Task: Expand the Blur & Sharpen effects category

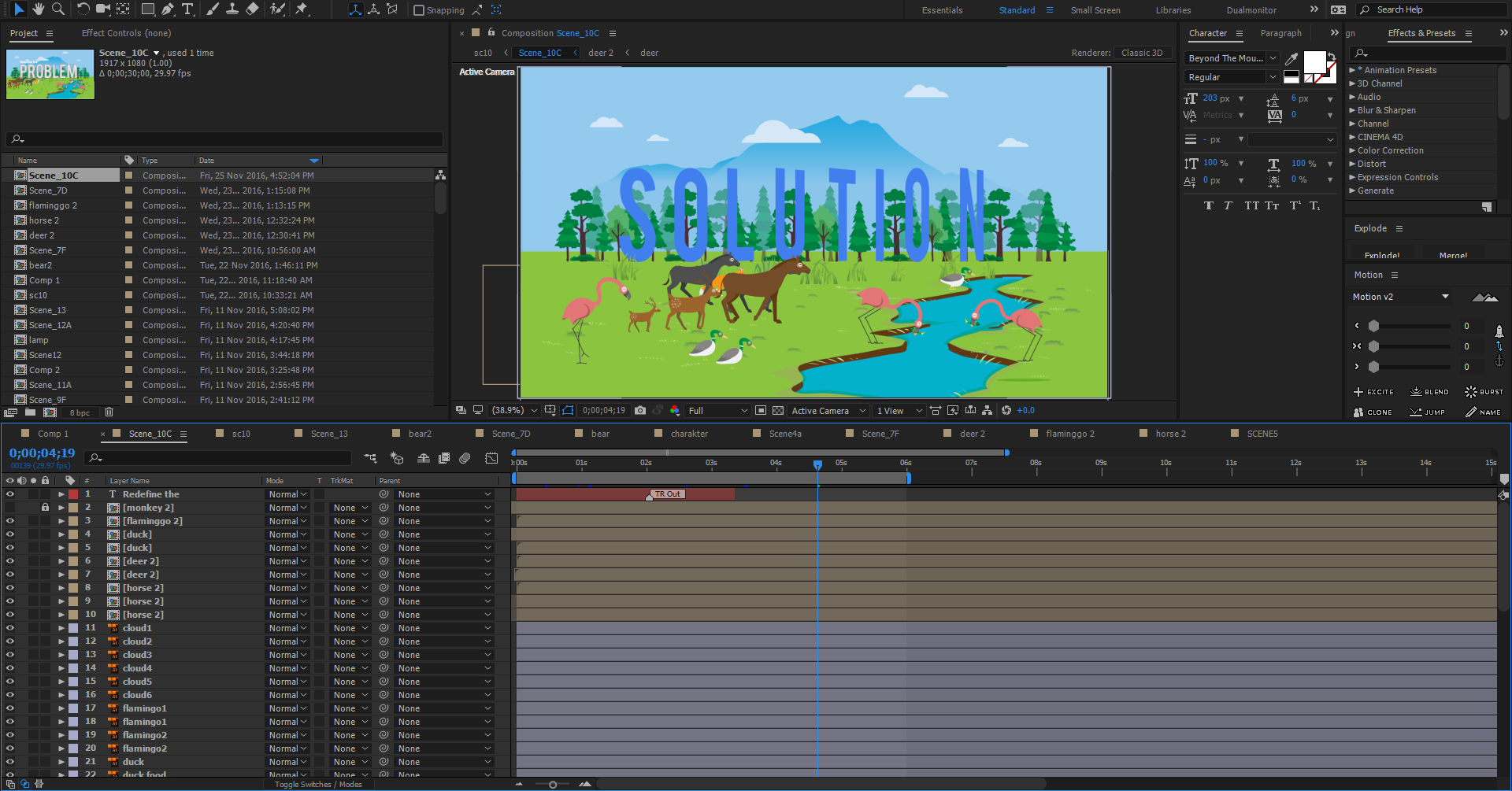Action: point(1352,110)
